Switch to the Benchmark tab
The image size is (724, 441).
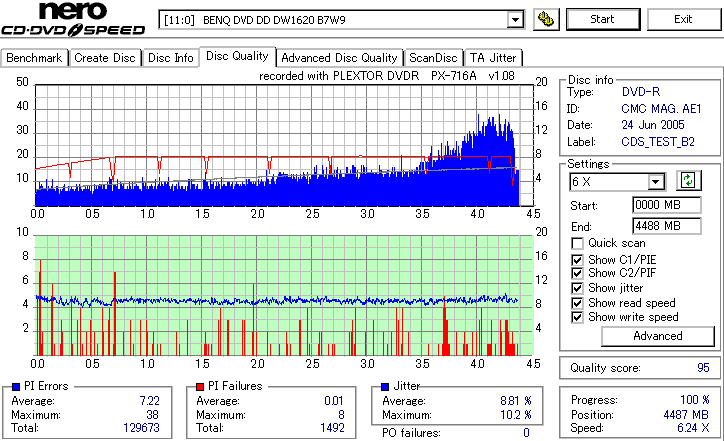coord(34,58)
